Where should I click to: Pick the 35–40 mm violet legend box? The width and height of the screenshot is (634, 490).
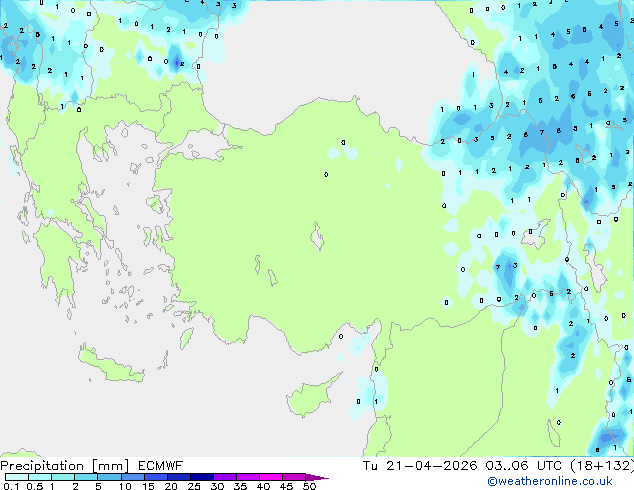(247, 477)
